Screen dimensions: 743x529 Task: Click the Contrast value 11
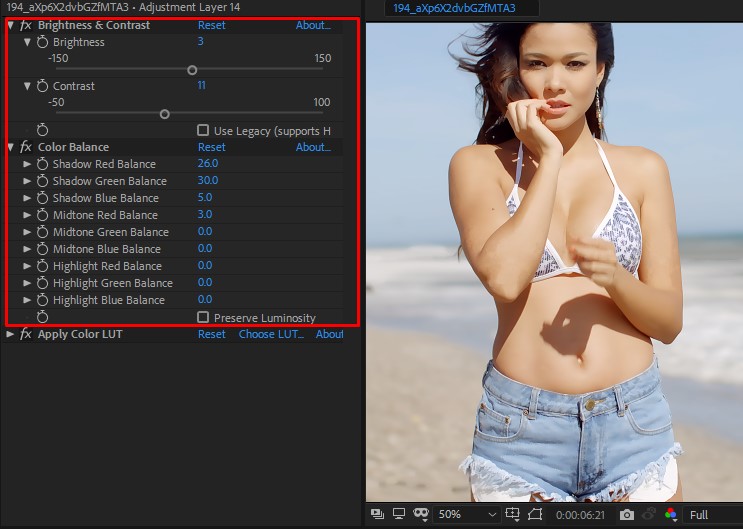pos(201,85)
